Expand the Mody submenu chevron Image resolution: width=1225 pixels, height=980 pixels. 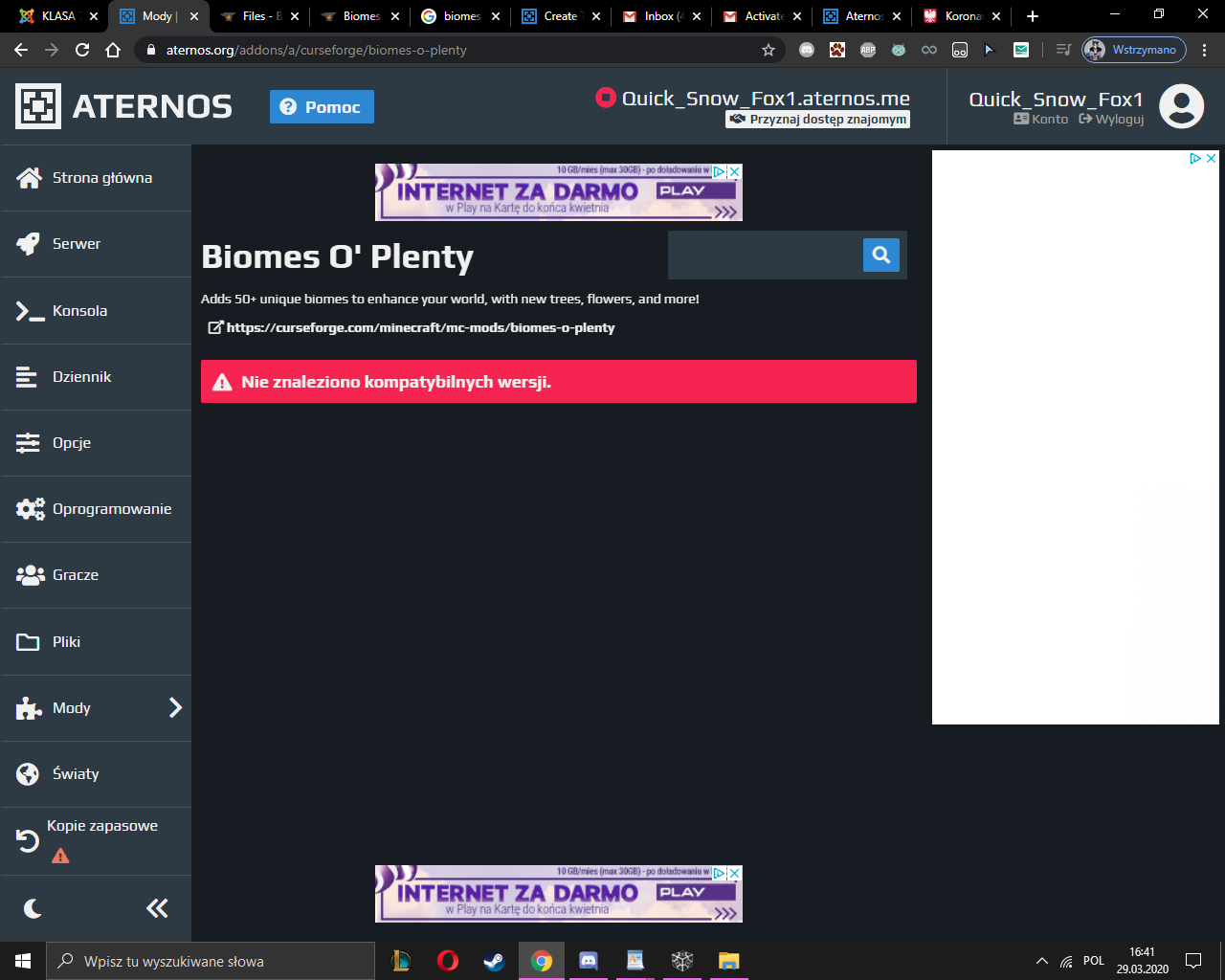coord(175,708)
